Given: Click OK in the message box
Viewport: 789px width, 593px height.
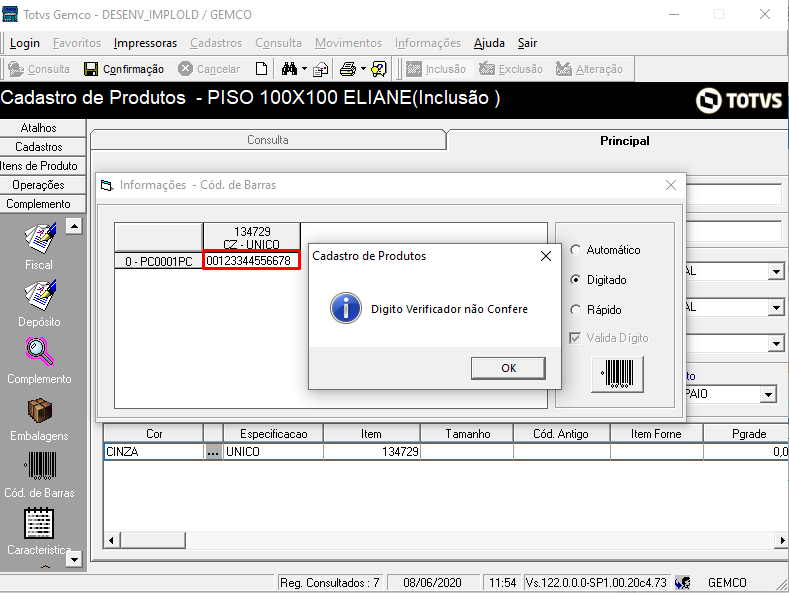Looking at the screenshot, I should (508, 368).
